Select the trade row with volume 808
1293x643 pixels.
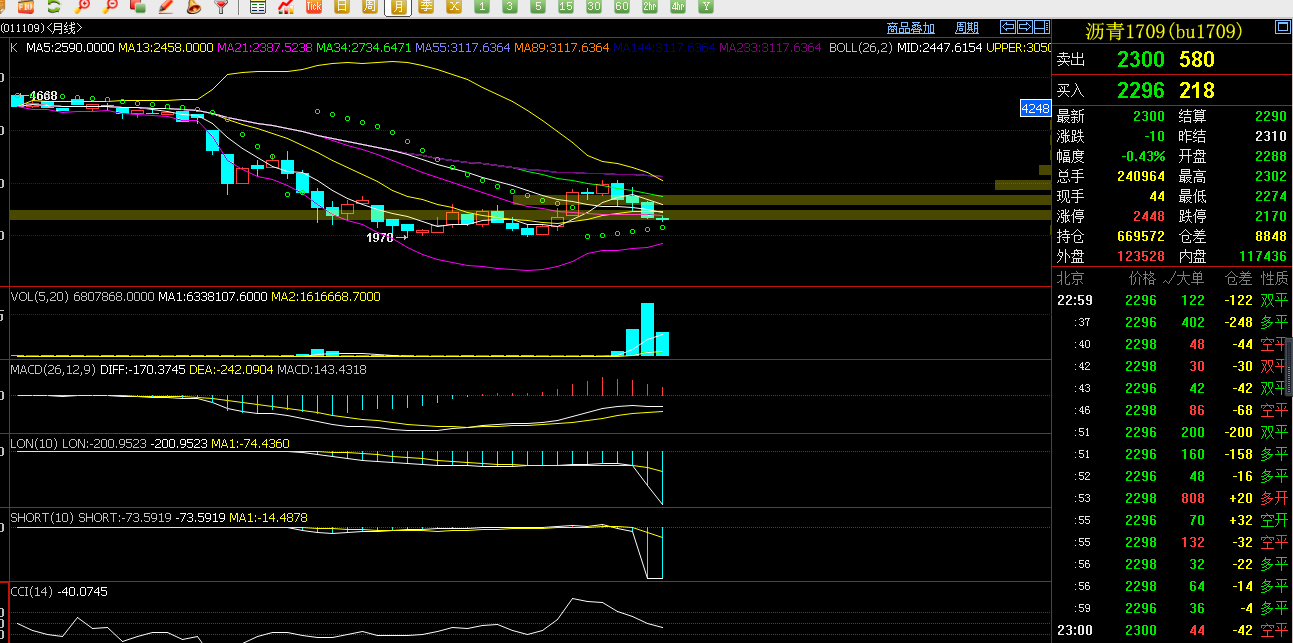(1172, 498)
